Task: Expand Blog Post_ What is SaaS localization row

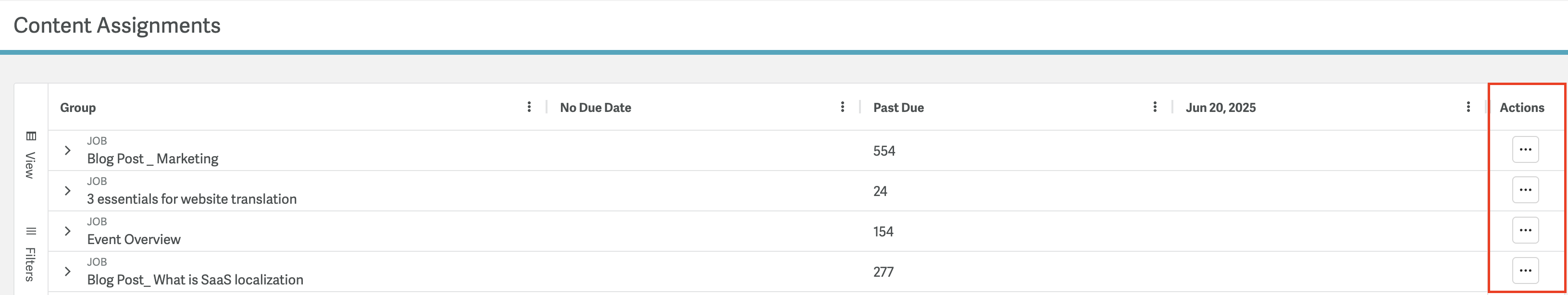Action: pyautogui.click(x=68, y=271)
